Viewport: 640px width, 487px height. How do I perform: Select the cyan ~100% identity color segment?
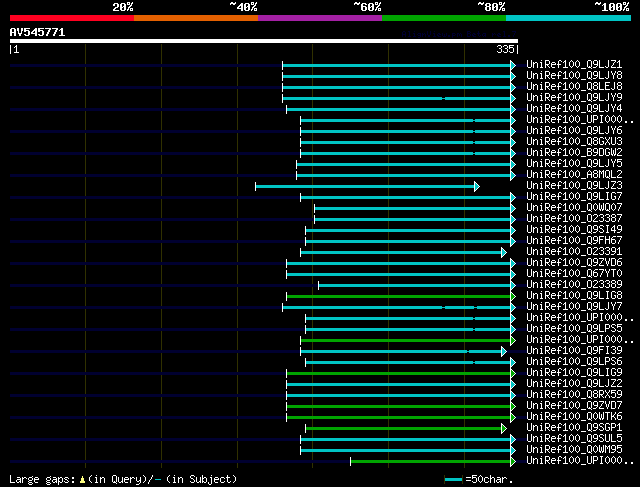[567, 18]
